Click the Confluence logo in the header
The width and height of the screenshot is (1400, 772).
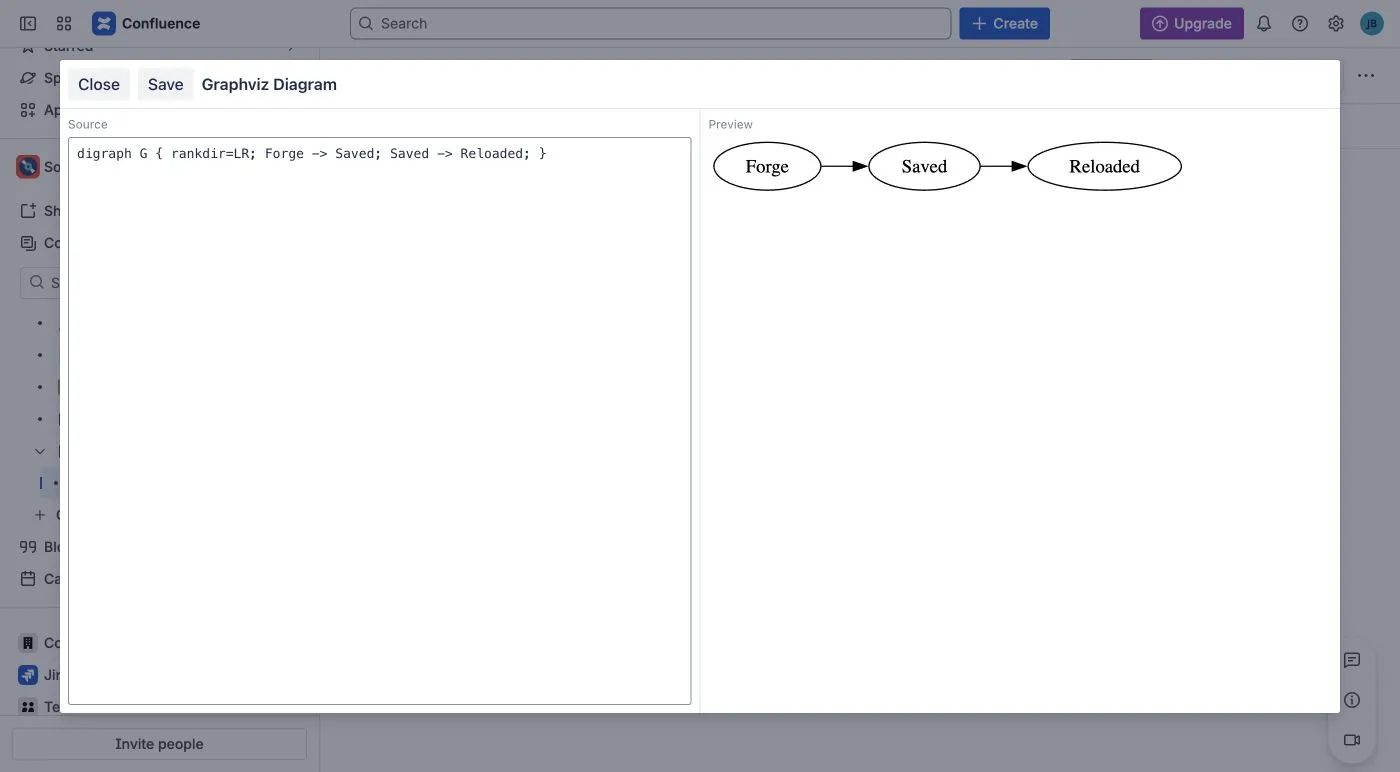tap(146, 23)
